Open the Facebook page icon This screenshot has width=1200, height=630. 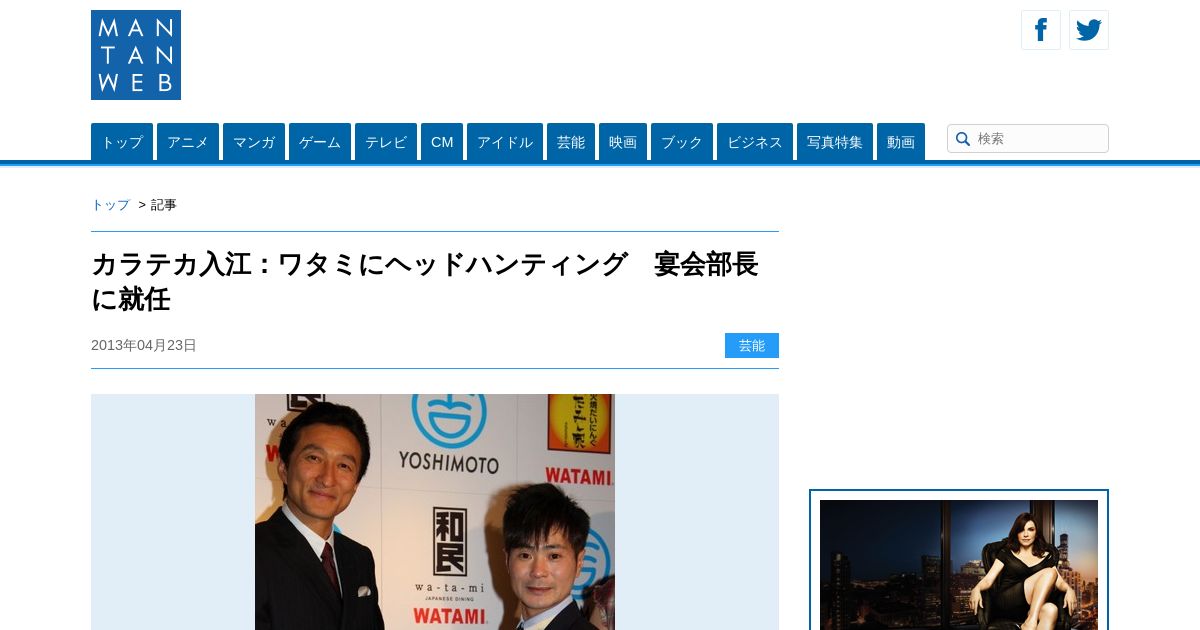coord(1041,30)
